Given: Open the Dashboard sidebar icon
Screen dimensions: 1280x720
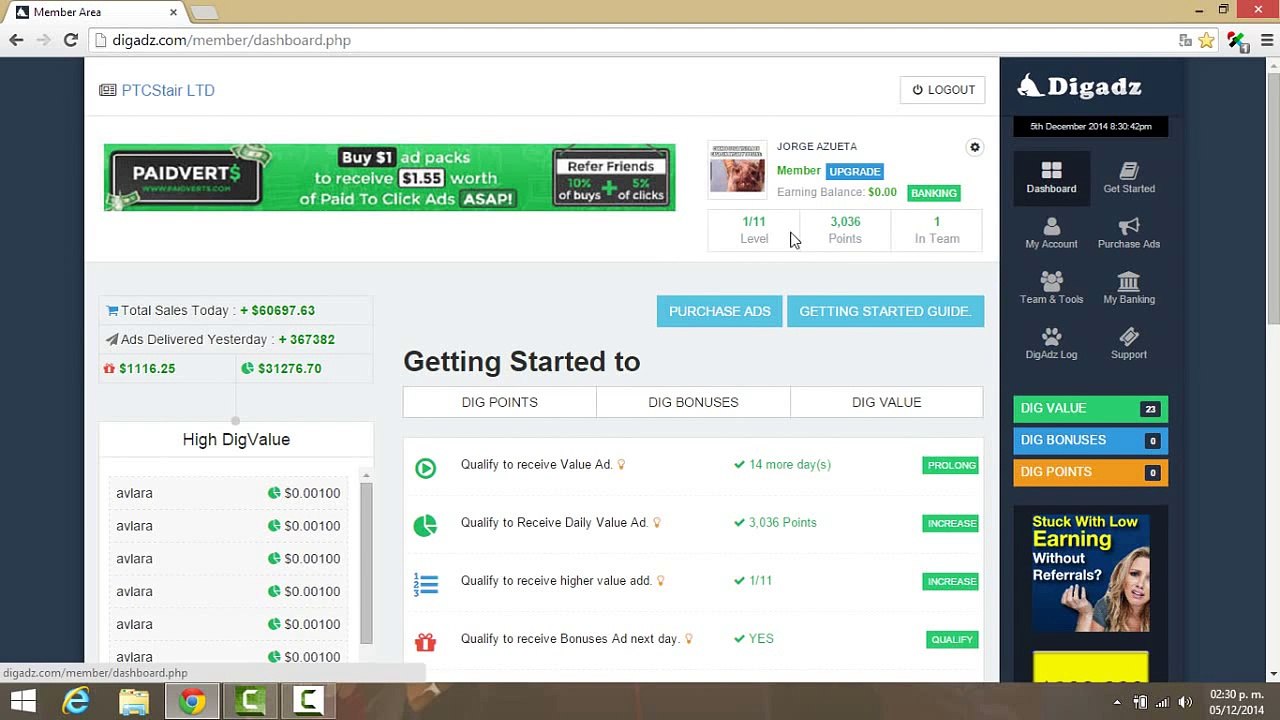Looking at the screenshot, I should point(1051,178).
